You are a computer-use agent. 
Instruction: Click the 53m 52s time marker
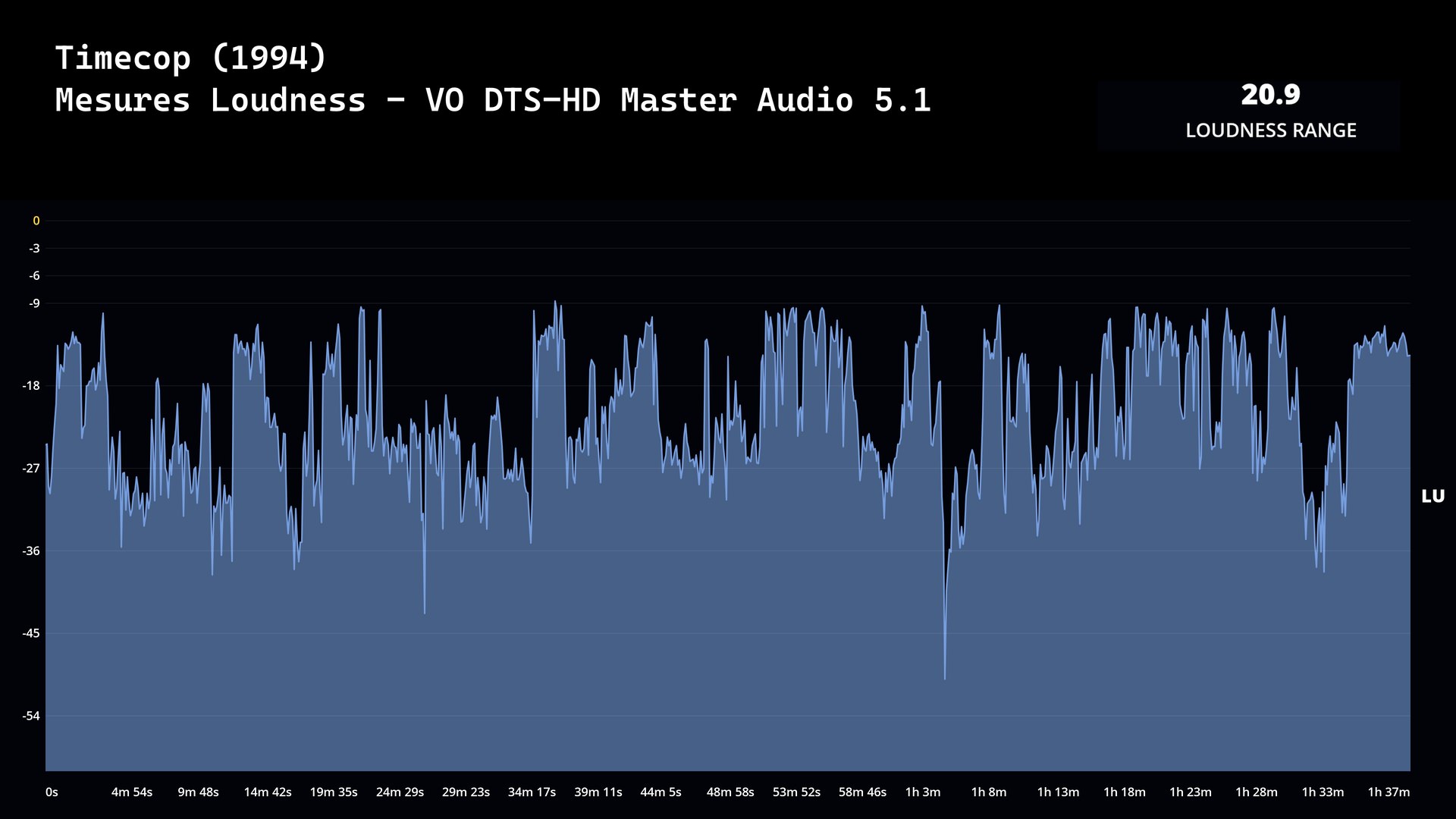coord(796,792)
